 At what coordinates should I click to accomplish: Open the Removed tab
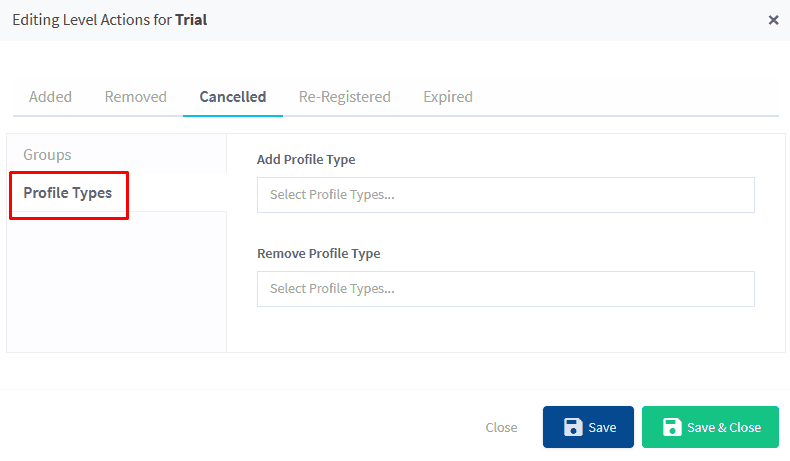pos(135,97)
